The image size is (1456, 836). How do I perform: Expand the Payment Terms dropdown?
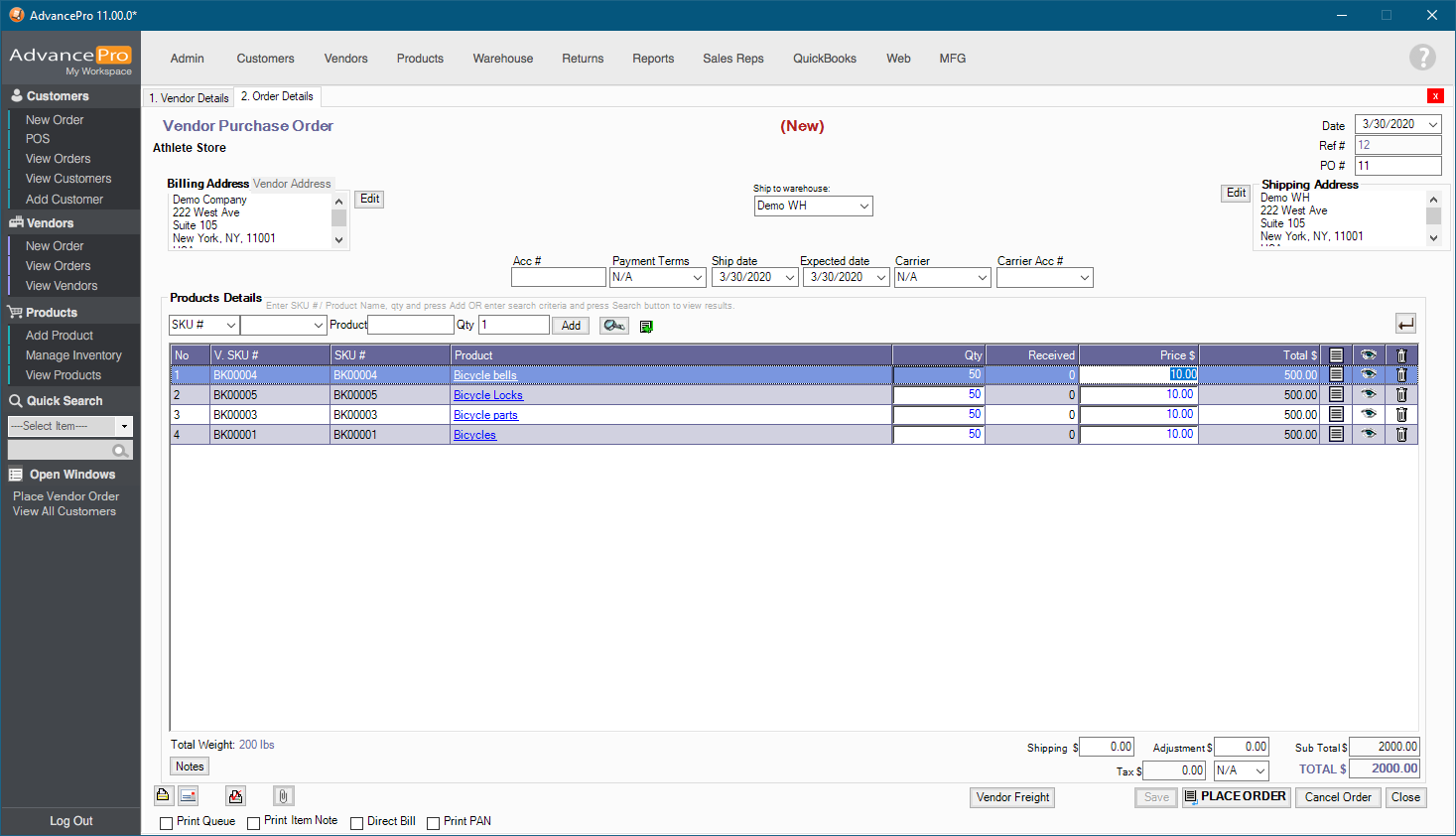click(x=698, y=278)
